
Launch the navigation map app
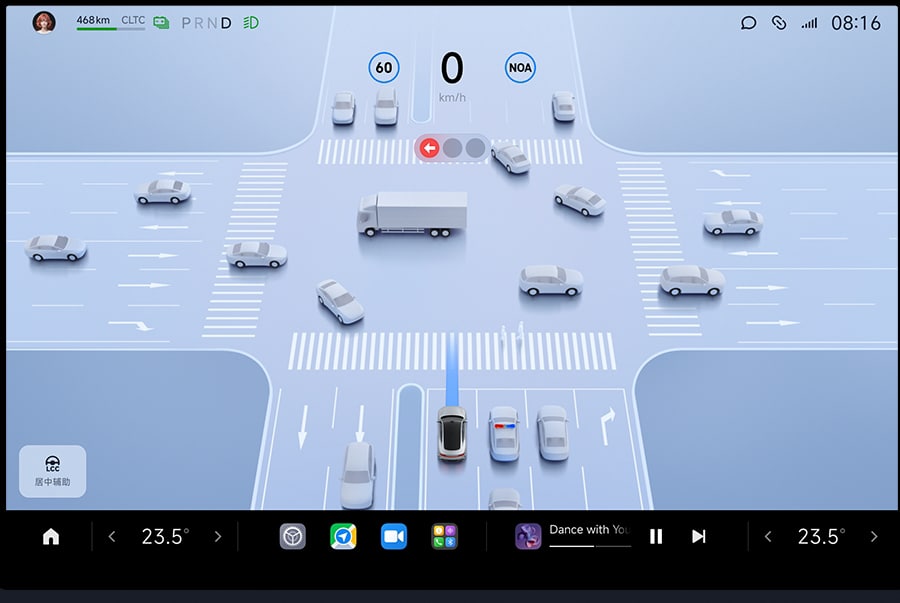point(343,537)
